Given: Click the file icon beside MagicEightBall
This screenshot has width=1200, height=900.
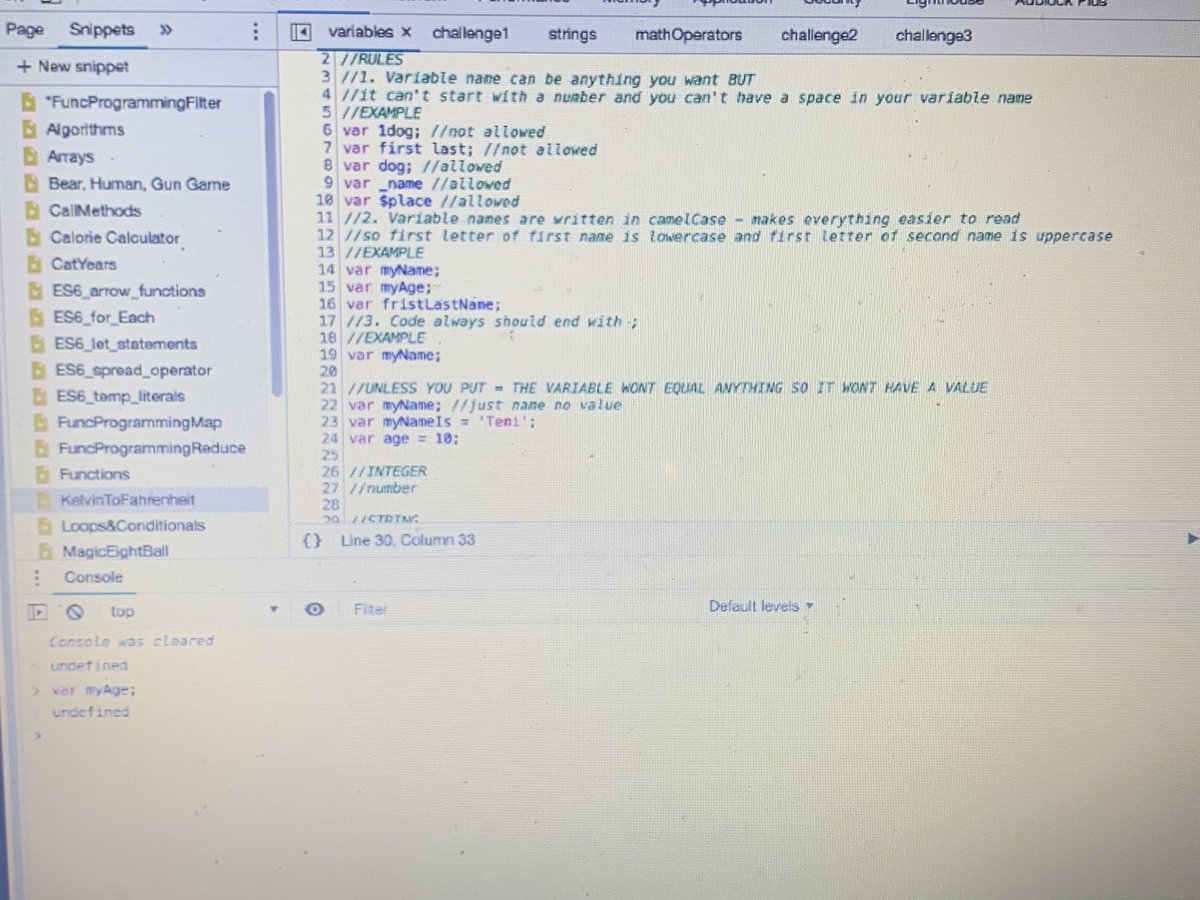Looking at the screenshot, I should click(x=46, y=551).
